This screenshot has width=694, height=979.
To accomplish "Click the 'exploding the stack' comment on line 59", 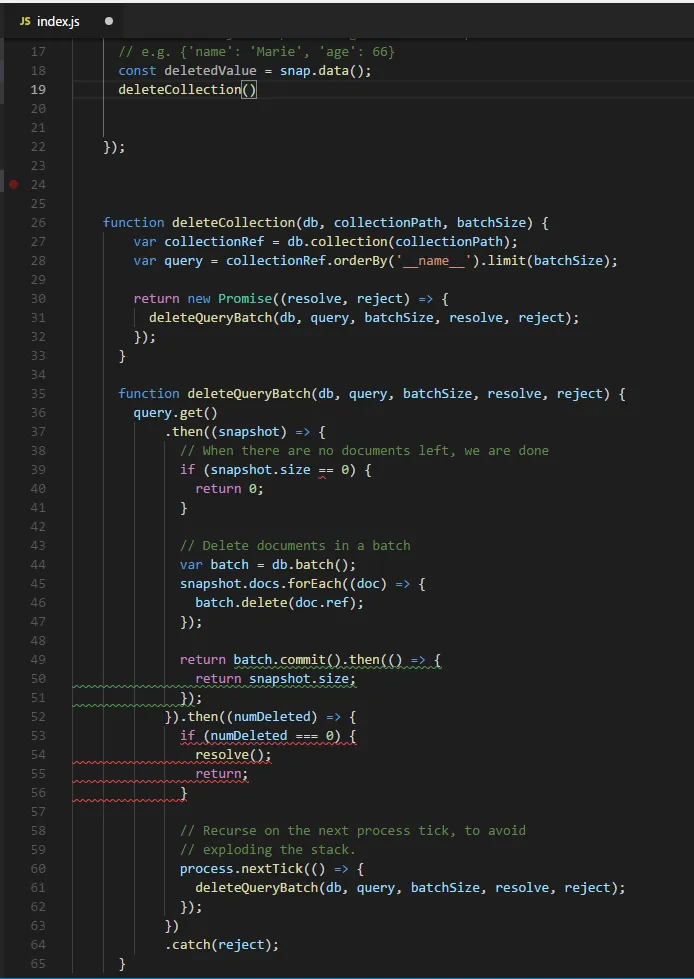I will point(268,849).
